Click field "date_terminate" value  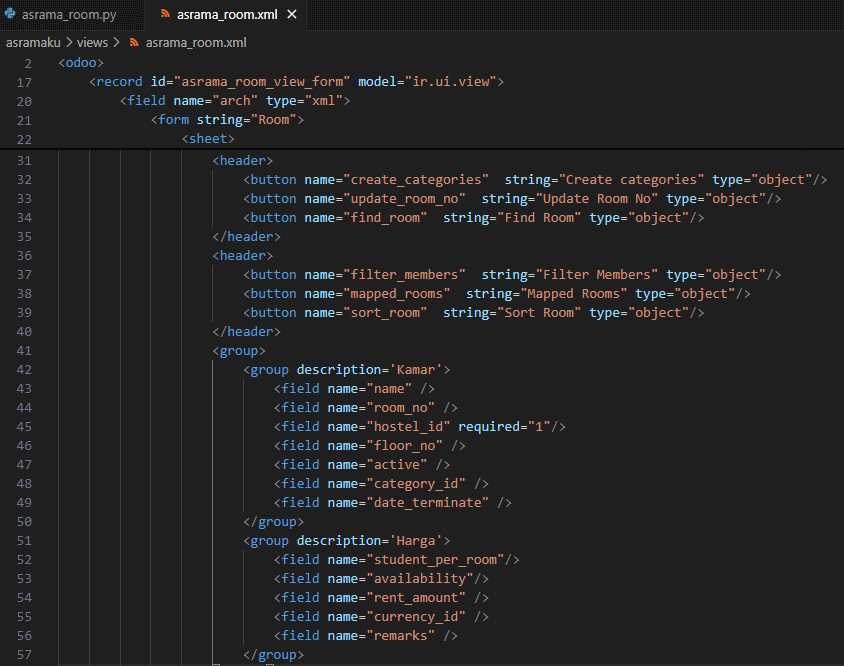coord(427,503)
